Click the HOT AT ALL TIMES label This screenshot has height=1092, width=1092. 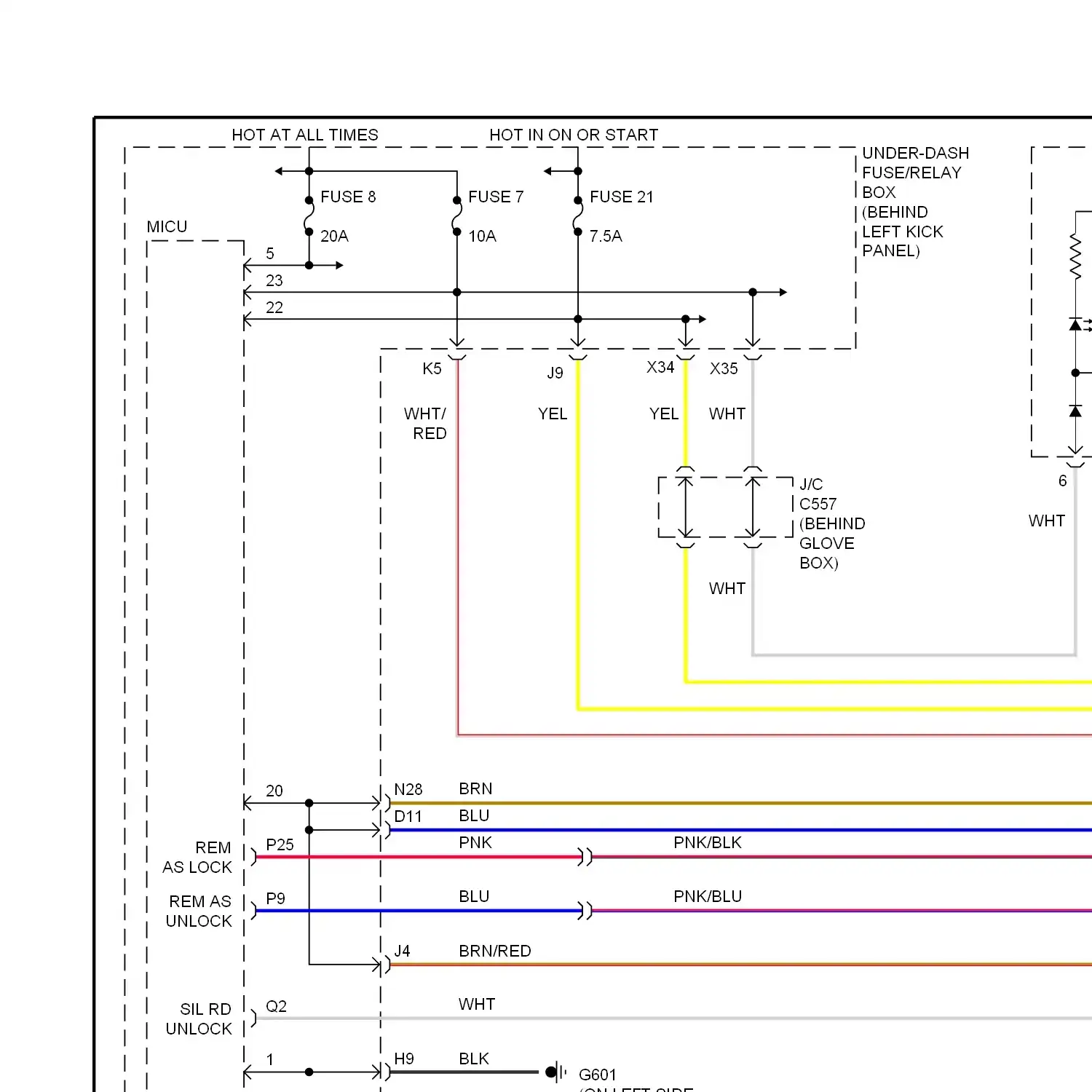tap(305, 135)
